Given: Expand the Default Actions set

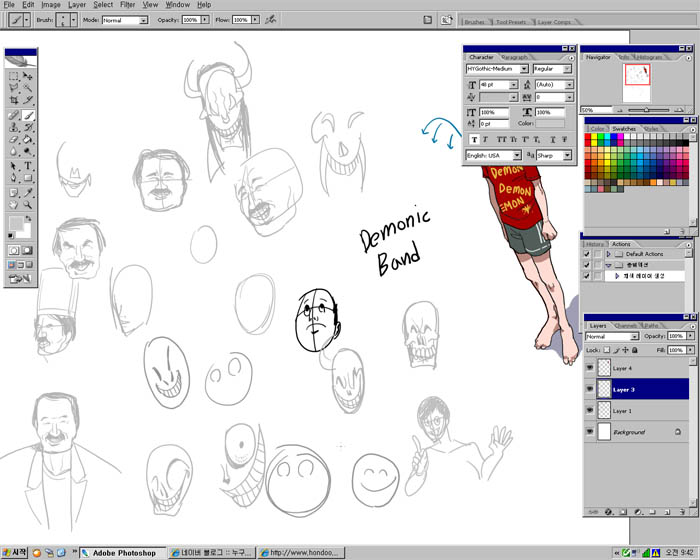Looking at the screenshot, I should (608, 254).
